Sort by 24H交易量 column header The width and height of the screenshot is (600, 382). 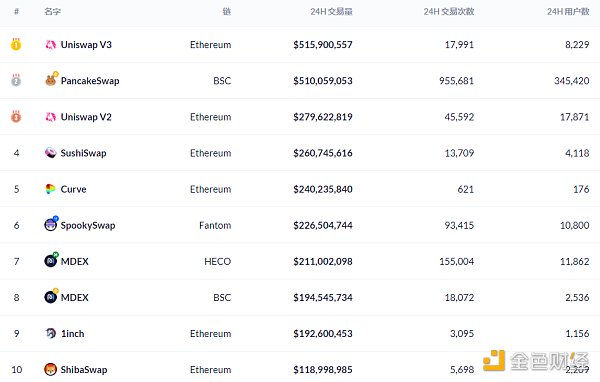tap(331, 11)
